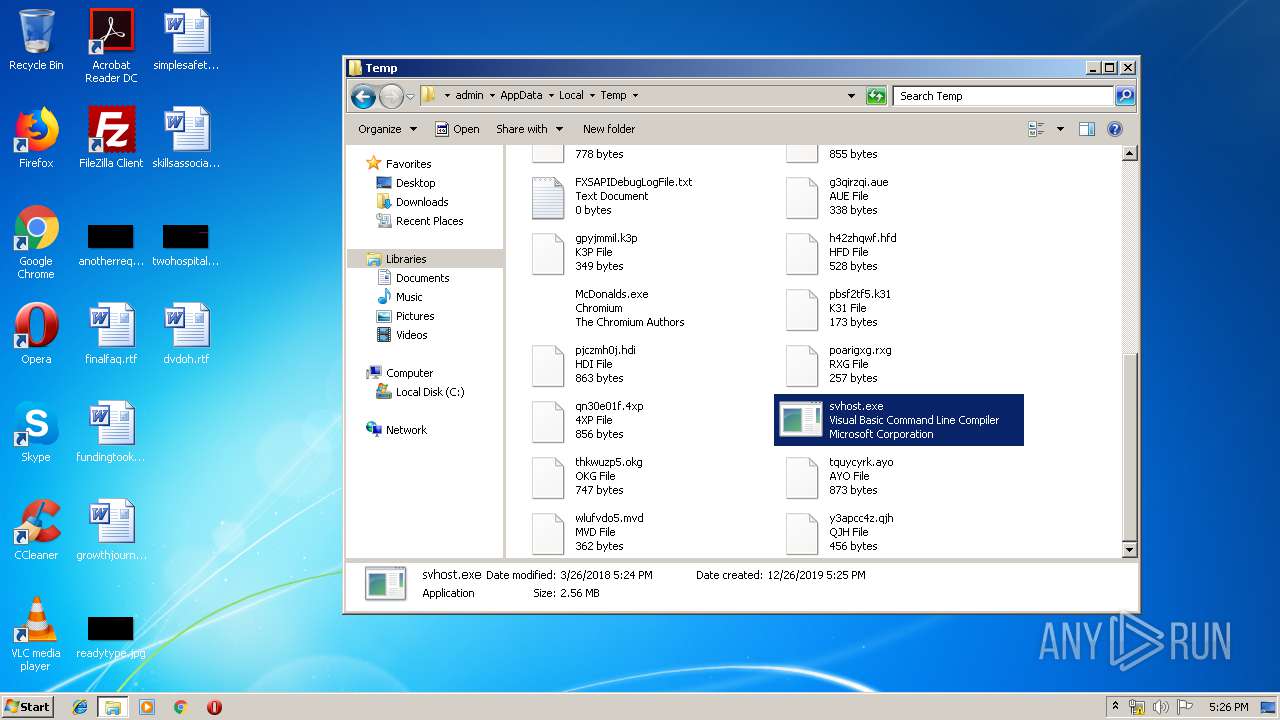The image size is (1280, 720).
Task: Open the view options dropdown arrow
Action: [1060, 129]
